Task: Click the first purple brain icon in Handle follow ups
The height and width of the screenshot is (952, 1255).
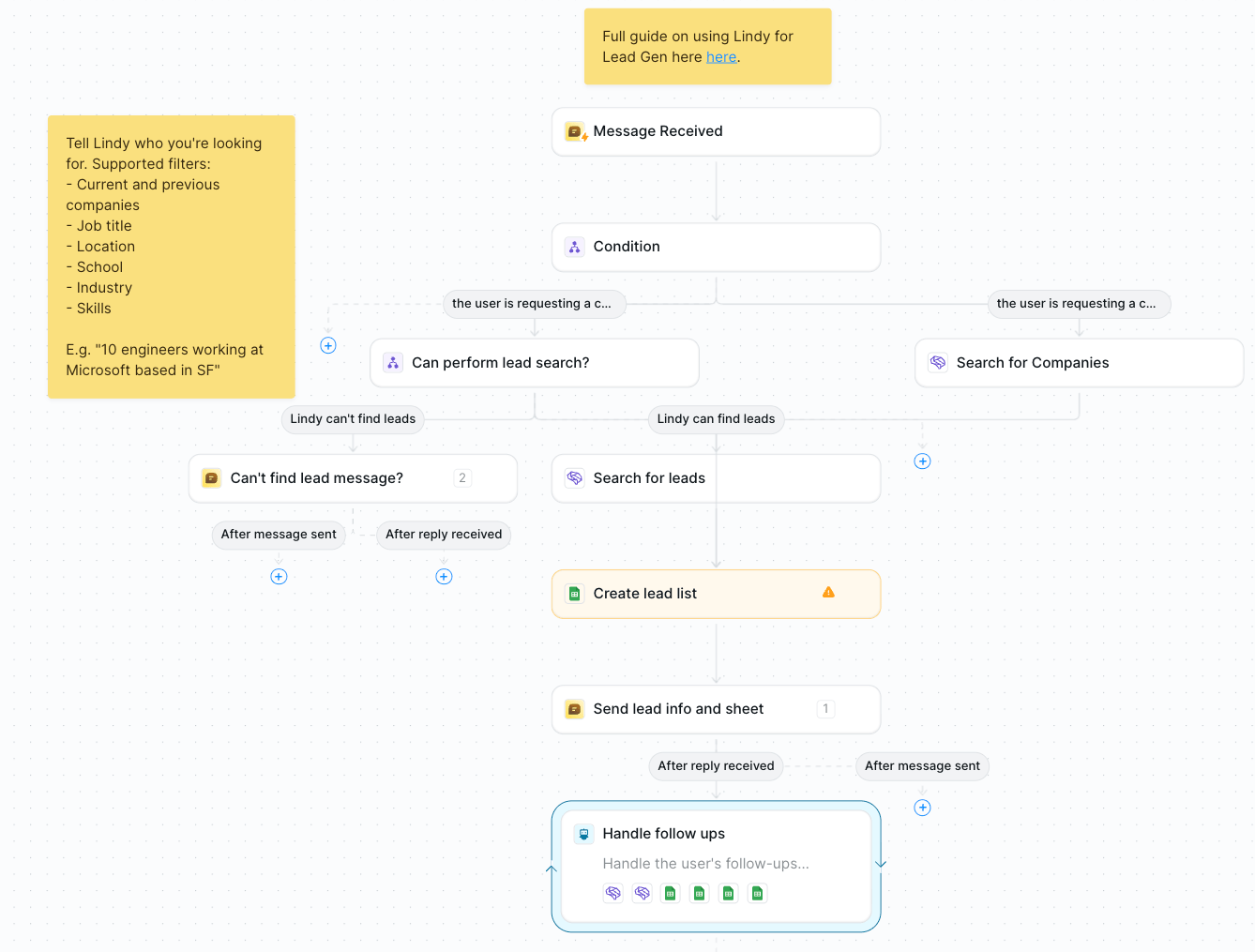Action: (613, 893)
